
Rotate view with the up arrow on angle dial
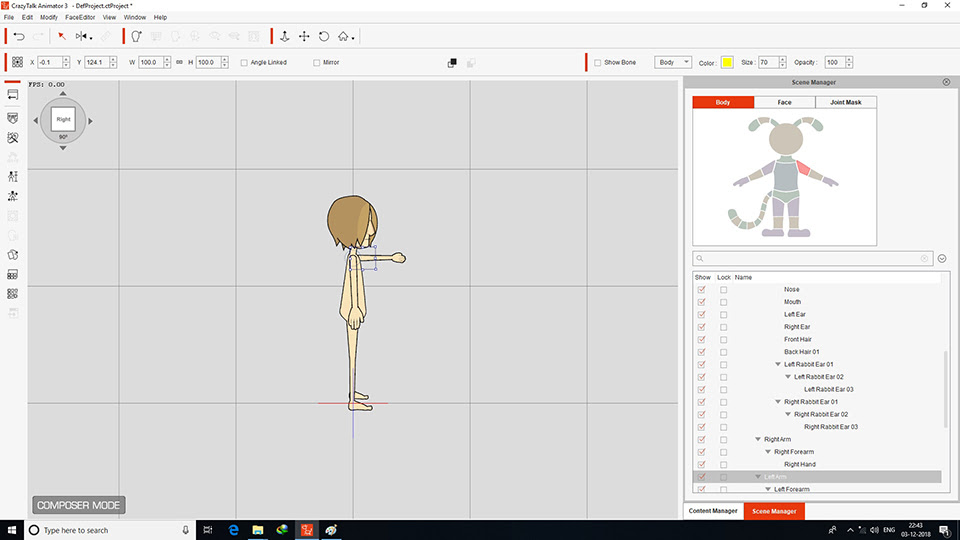pyautogui.click(x=63, y=94)
